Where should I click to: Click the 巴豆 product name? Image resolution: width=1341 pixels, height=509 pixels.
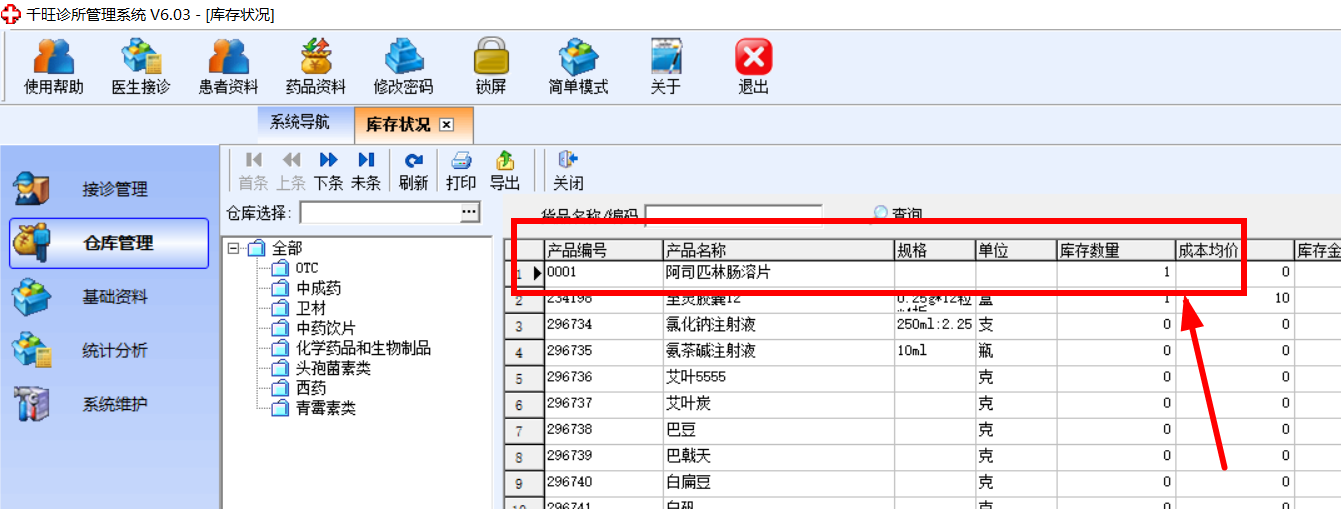click(779, 430)
